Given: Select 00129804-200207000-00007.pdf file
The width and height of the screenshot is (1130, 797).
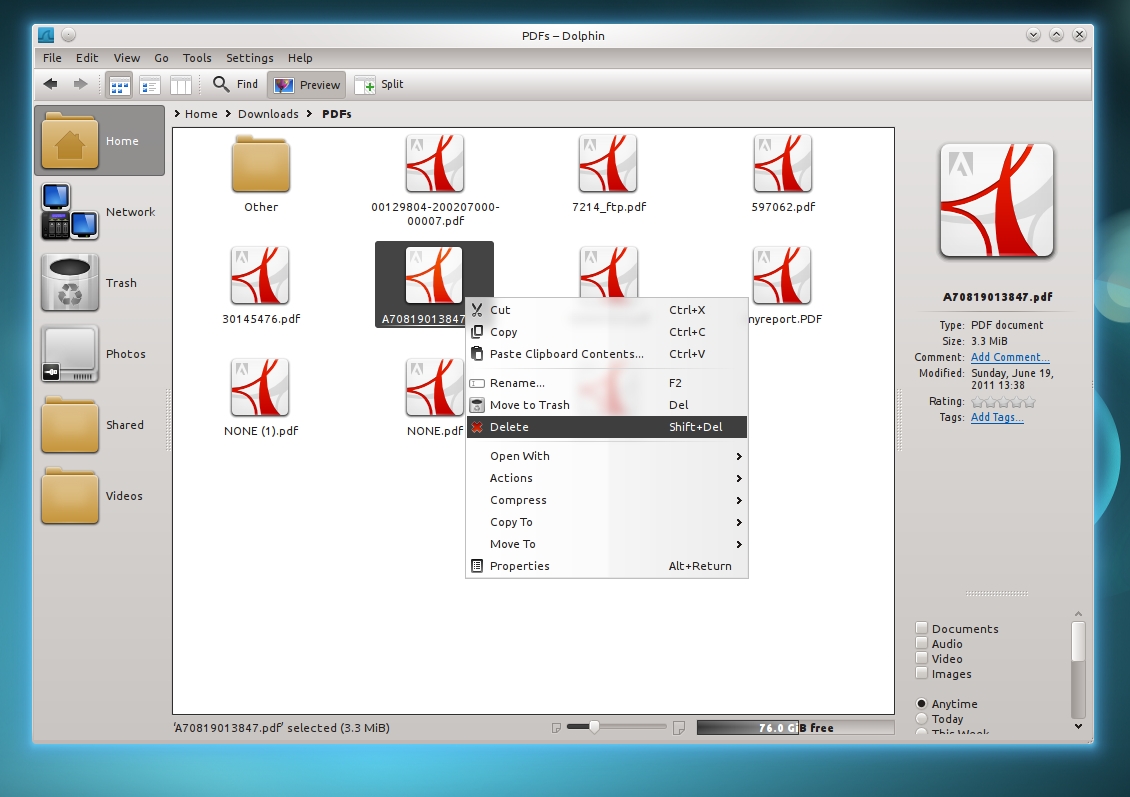Looking at the screenshot, I should click(x=435, y=164).
